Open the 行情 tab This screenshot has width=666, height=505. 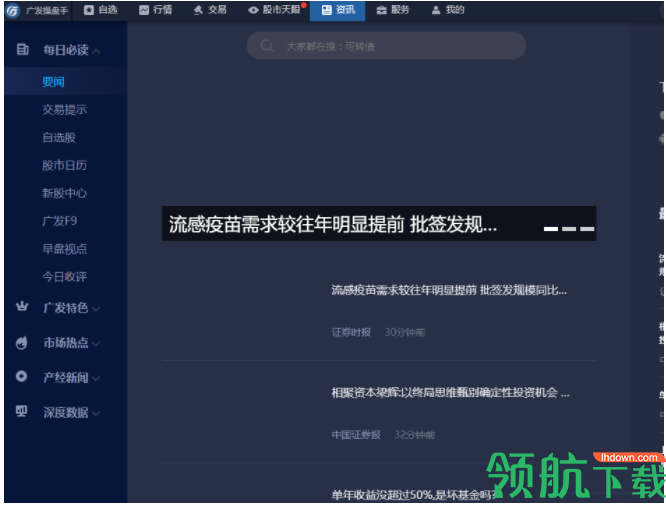point(155,10)
